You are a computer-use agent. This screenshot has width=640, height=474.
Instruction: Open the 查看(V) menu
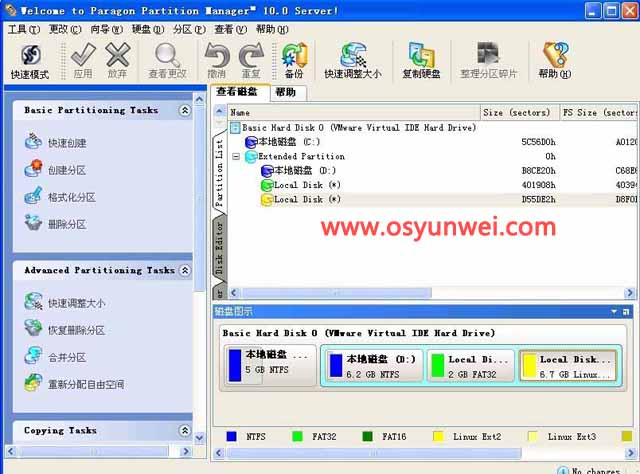point(231,29)
